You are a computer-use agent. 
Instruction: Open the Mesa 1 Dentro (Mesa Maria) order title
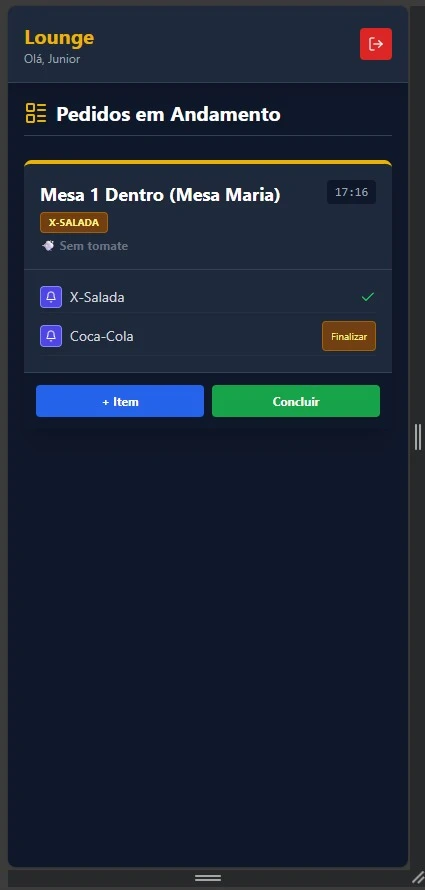(161, 195)
